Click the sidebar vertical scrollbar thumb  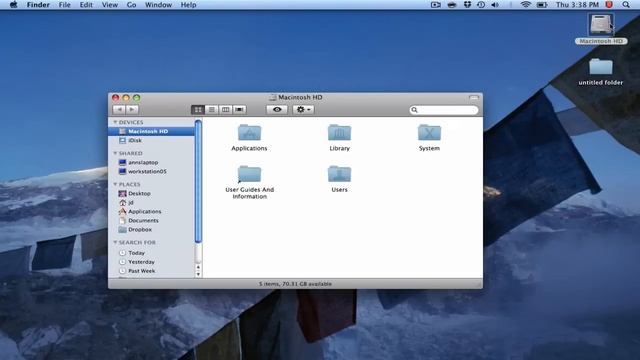(198, 182)
